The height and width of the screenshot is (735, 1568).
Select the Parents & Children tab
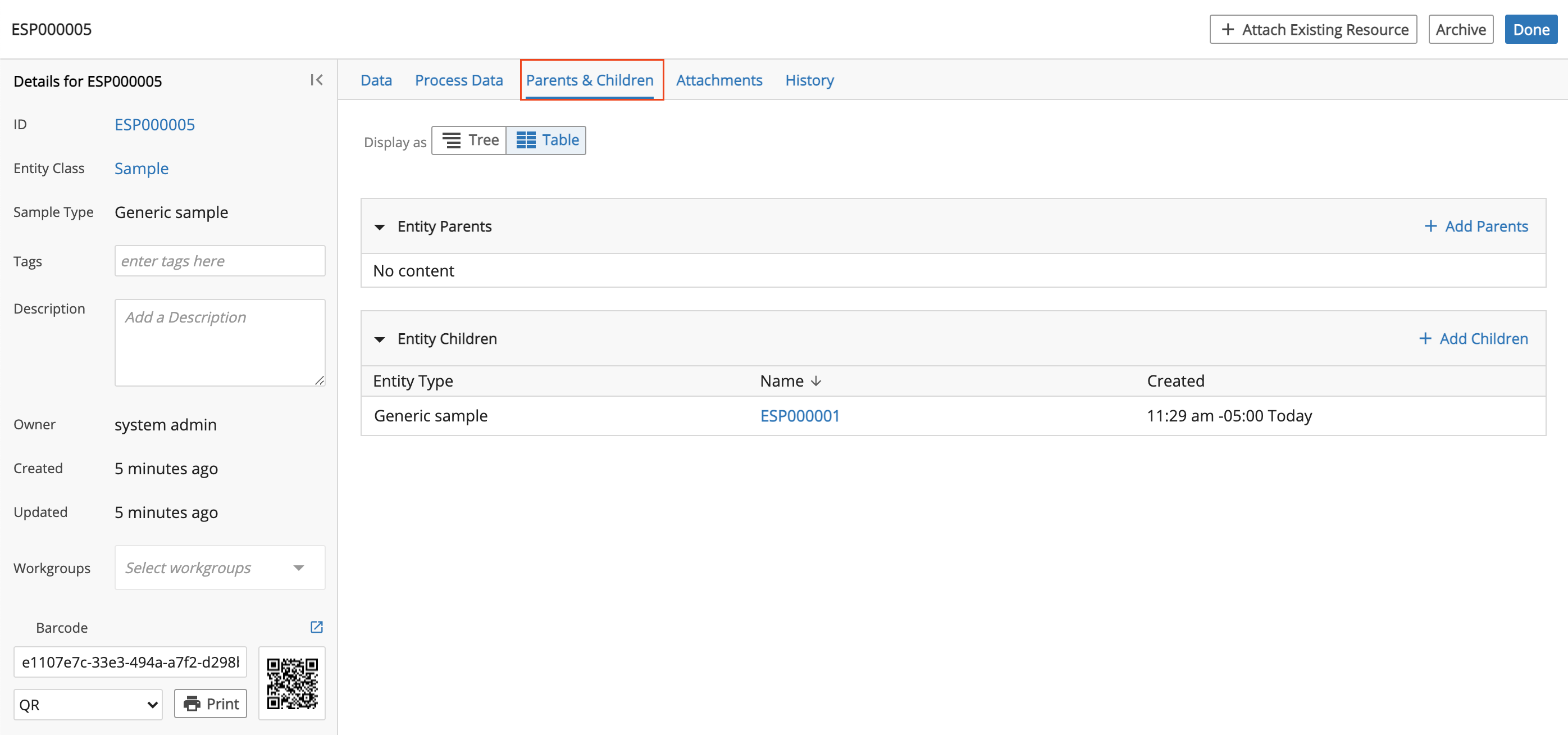(590, 80)
